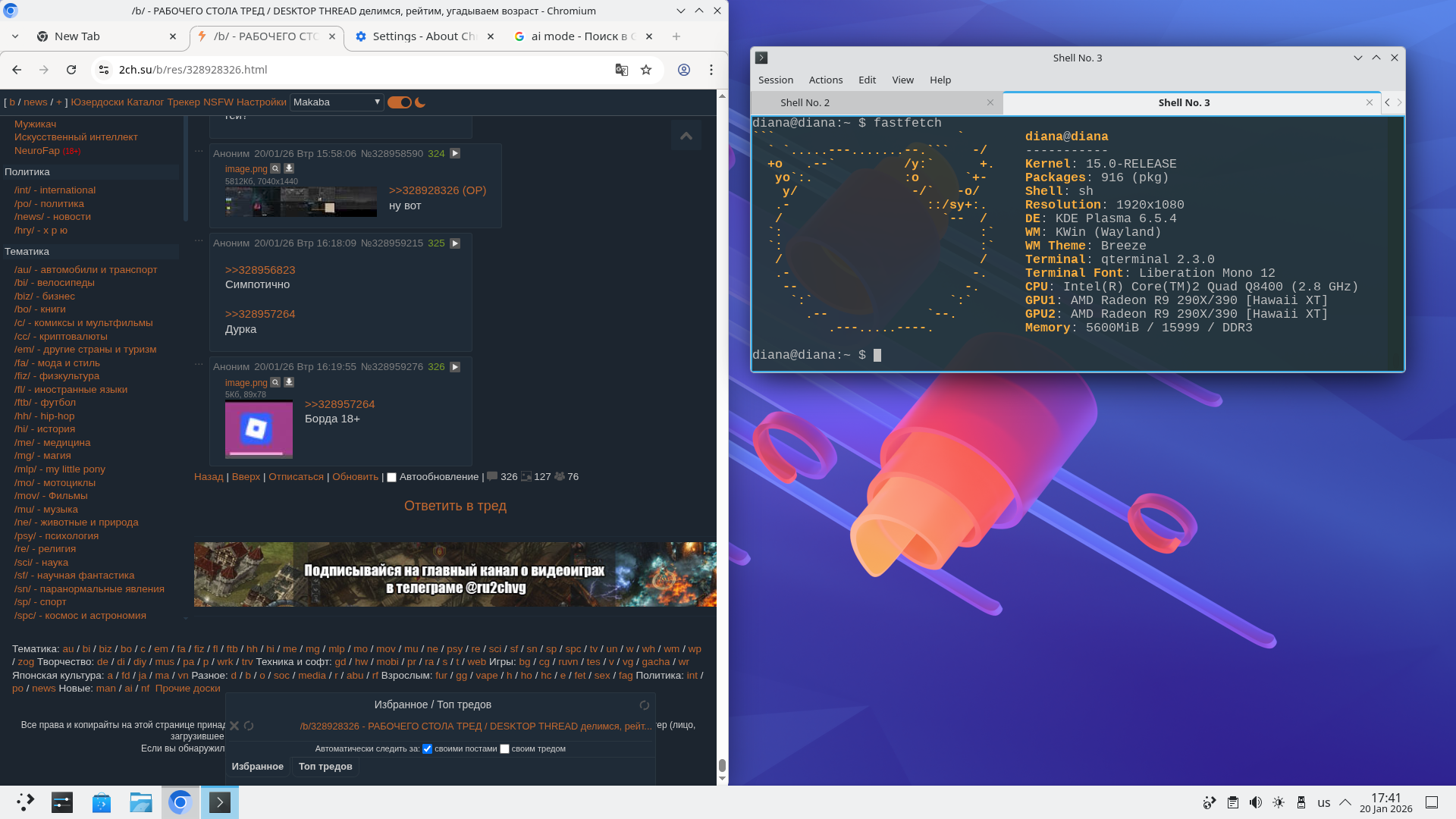Reload the 2ch thread page
The height and width of the screenshot is (819, 1456).
[71, 70]
